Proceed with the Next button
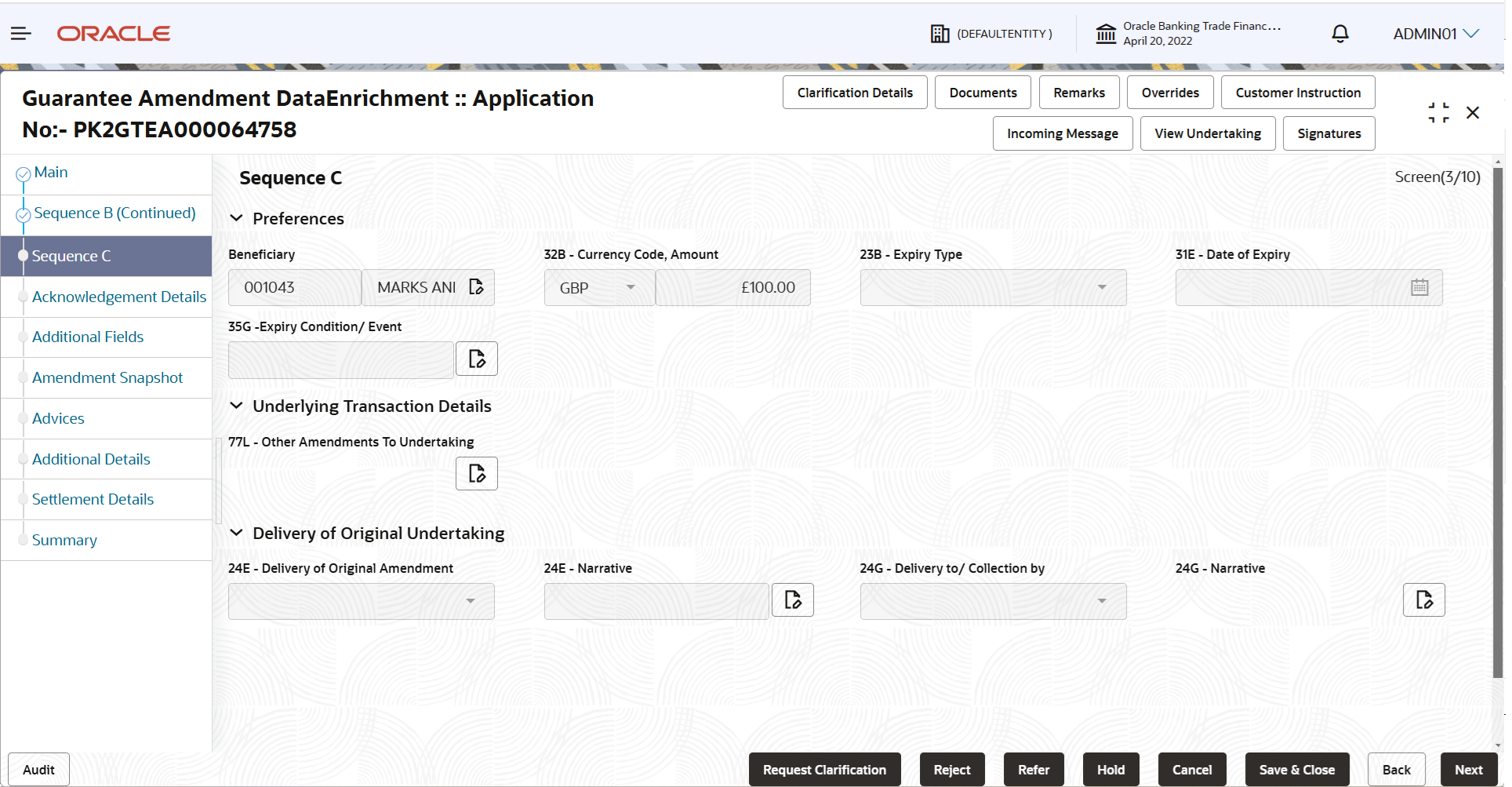 1469,770
